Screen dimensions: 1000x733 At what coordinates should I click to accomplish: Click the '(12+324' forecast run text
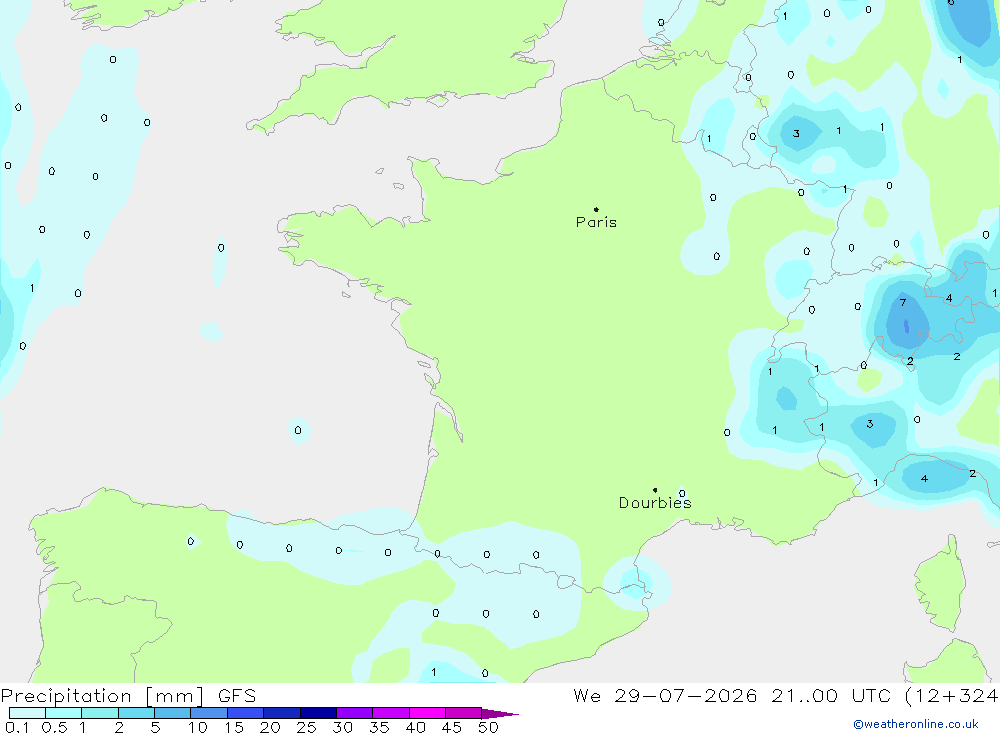(952, 696)
